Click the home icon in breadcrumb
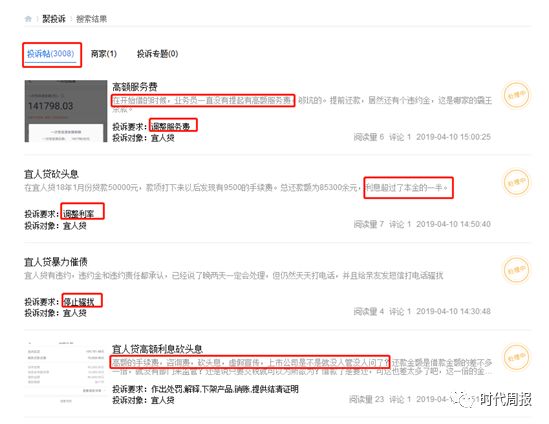549x424 pixels. coord(28,19)
